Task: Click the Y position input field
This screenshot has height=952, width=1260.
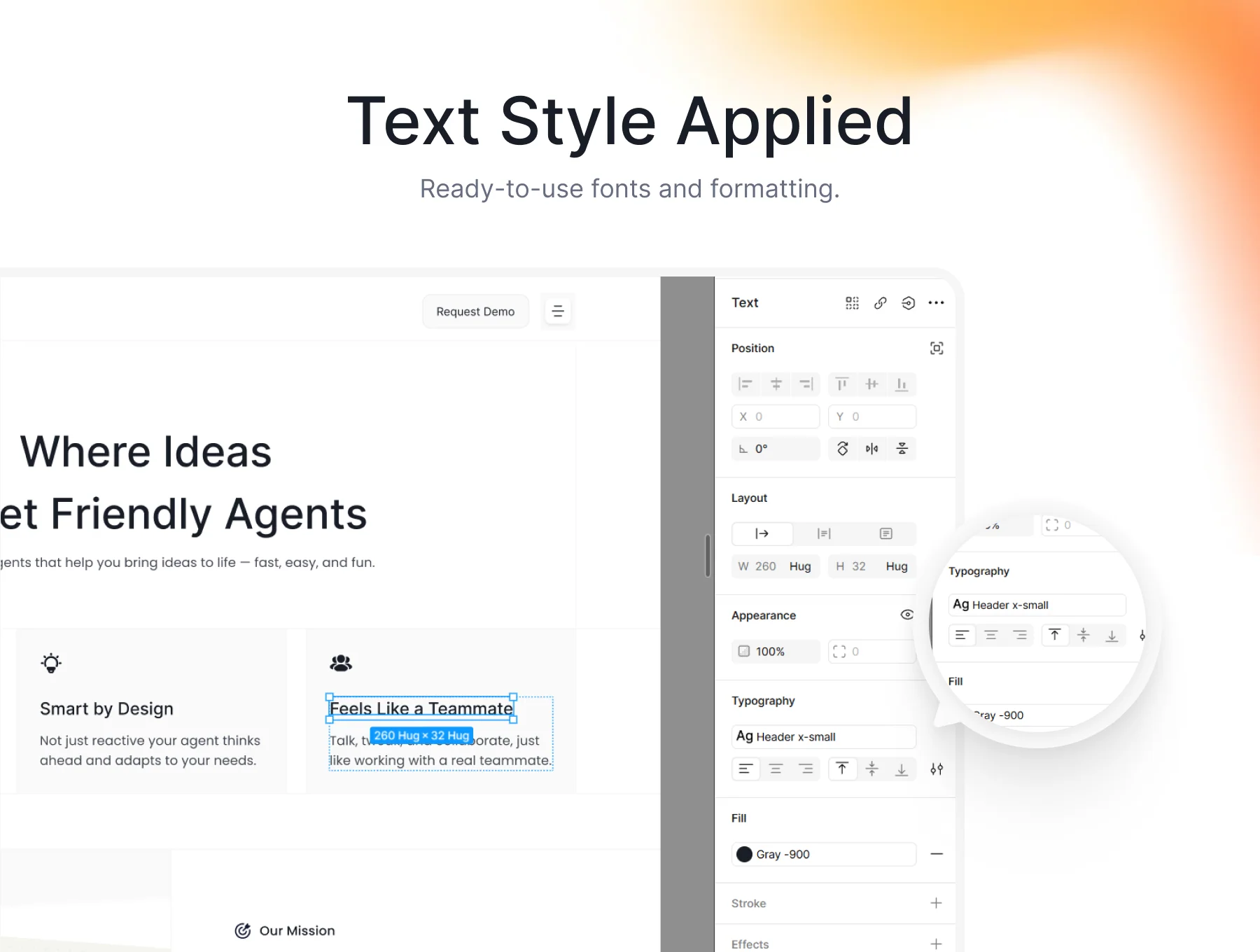Action: tap(872, 416)
